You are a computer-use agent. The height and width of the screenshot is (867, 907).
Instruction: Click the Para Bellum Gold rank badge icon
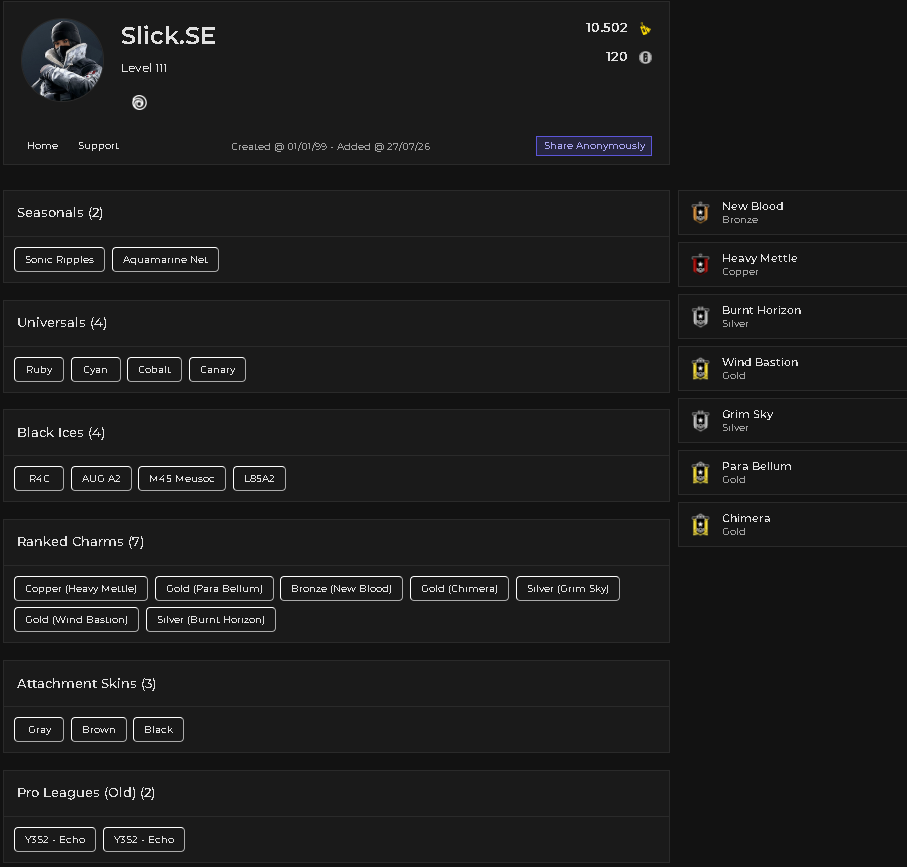point(700,473)
